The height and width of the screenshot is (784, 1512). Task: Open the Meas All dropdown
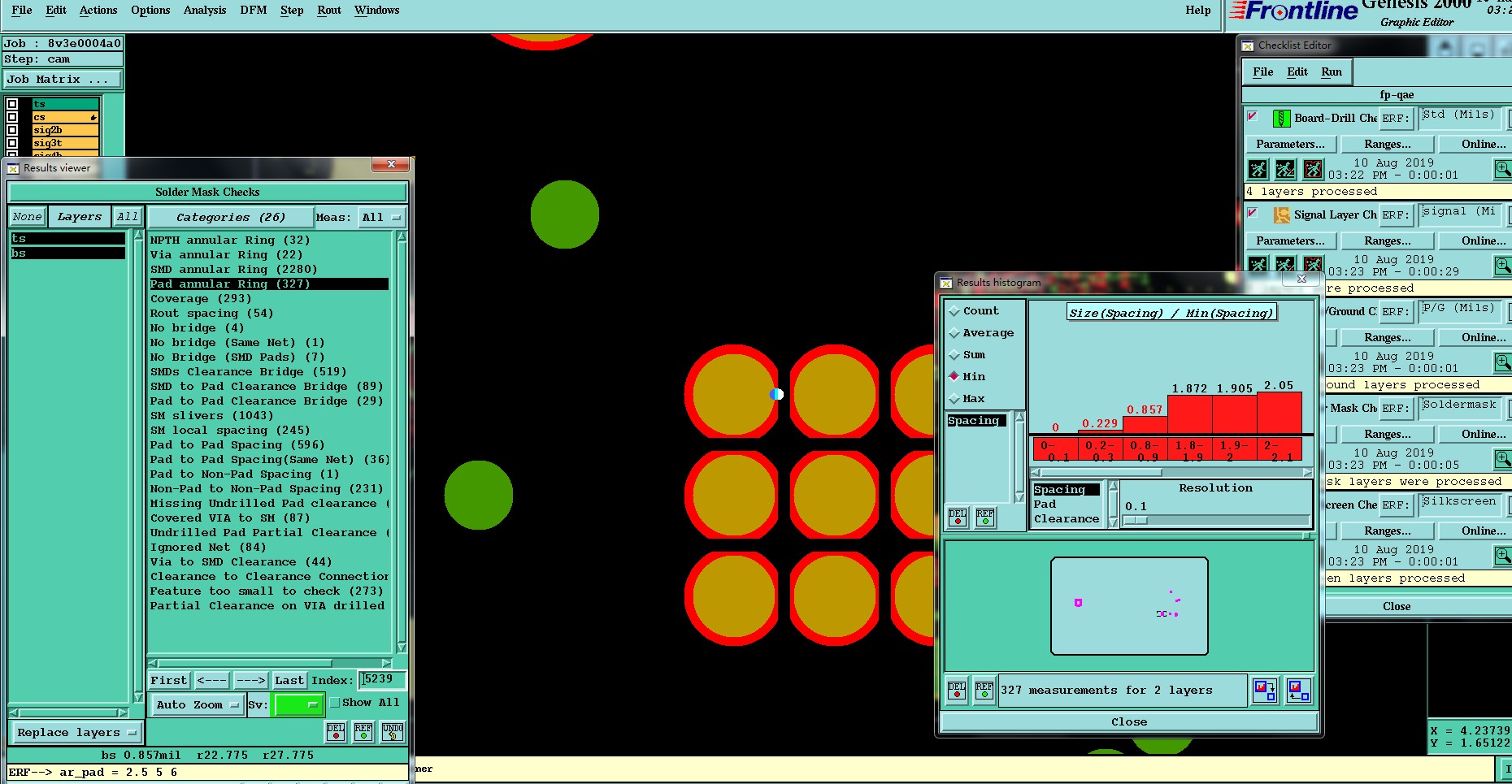[x=381, y=218]
